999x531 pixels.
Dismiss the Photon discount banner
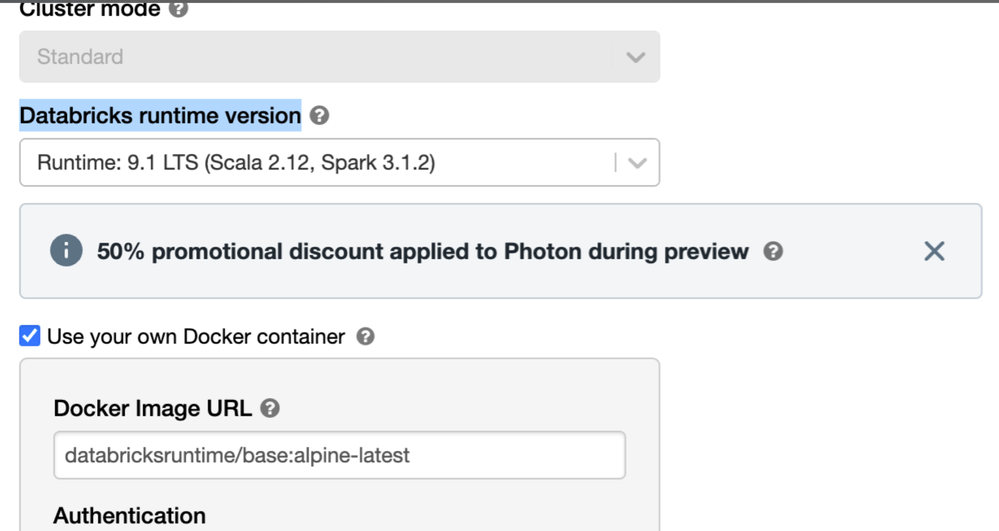click(934, 251)
